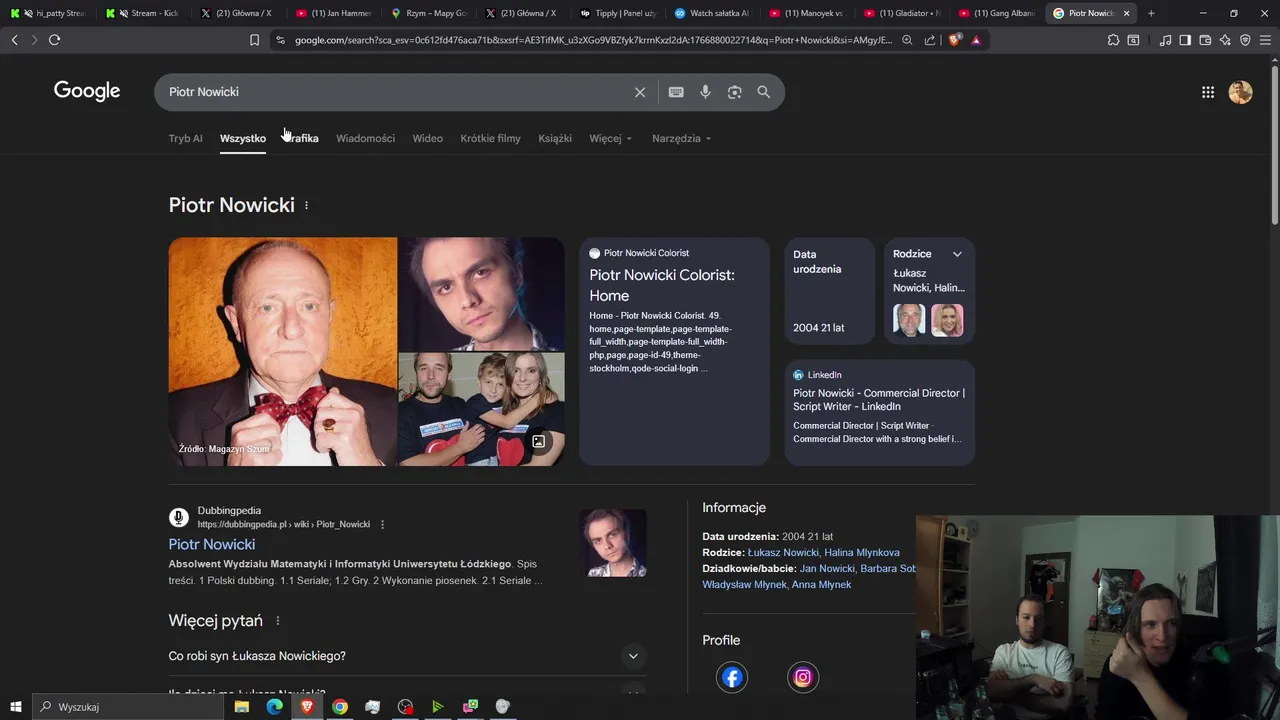
Task: Expand question Co robi syn Łukasza Nowickiego
Action: point(407,656)
